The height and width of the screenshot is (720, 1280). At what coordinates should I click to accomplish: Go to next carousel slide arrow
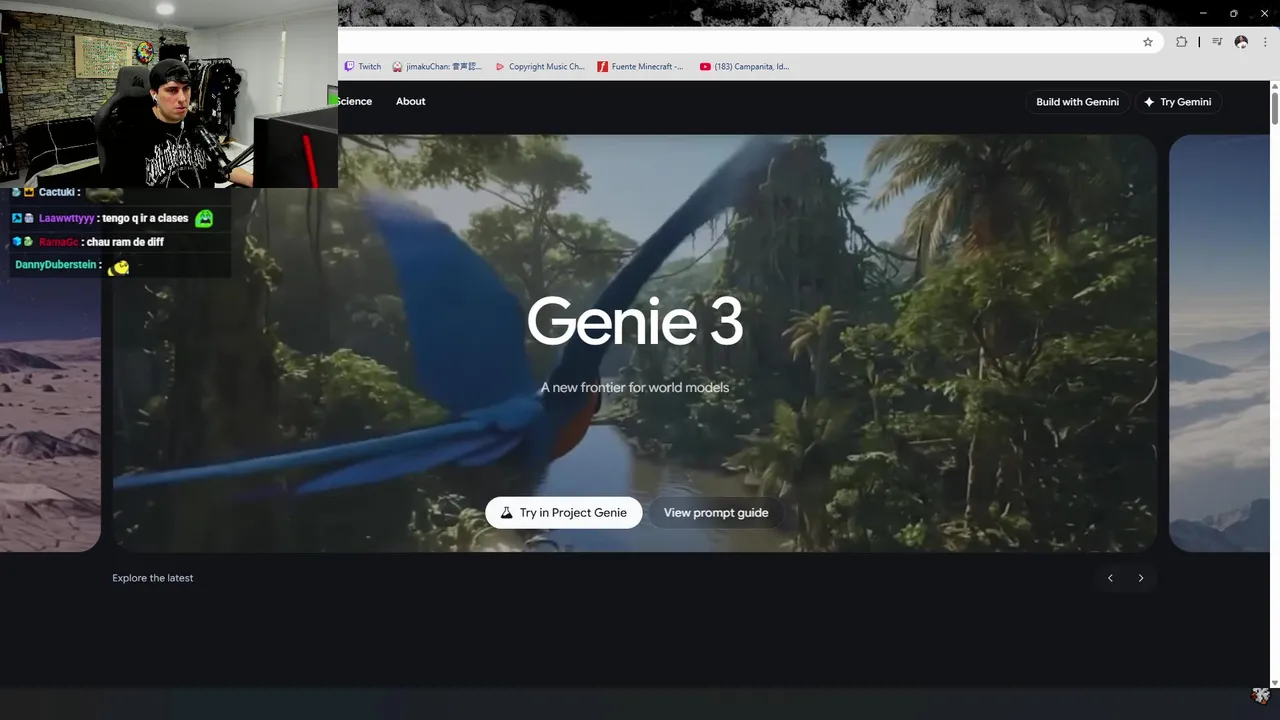pyautogui.click(x=1141, y=578)
